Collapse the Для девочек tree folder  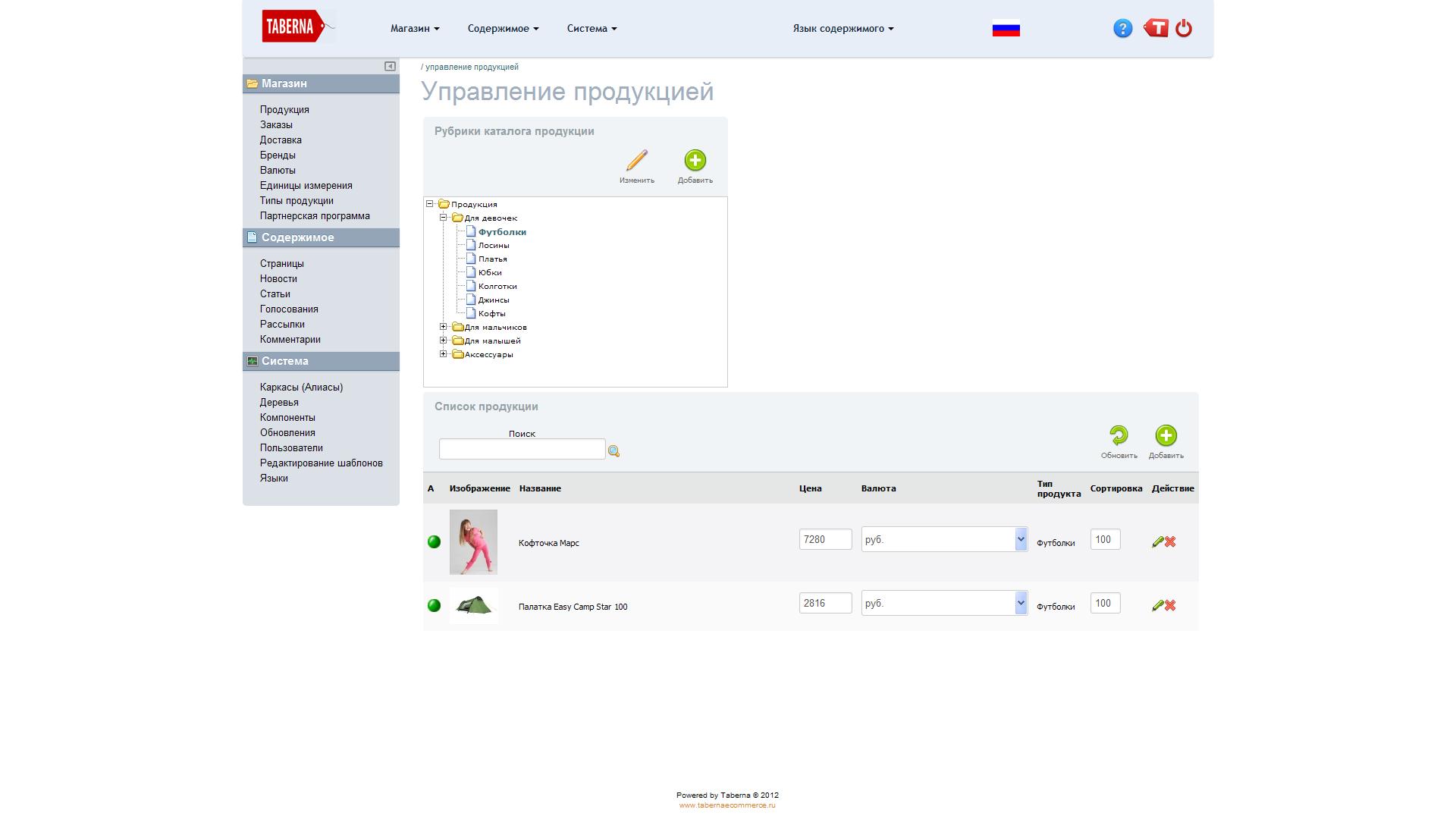coord(444,218)
